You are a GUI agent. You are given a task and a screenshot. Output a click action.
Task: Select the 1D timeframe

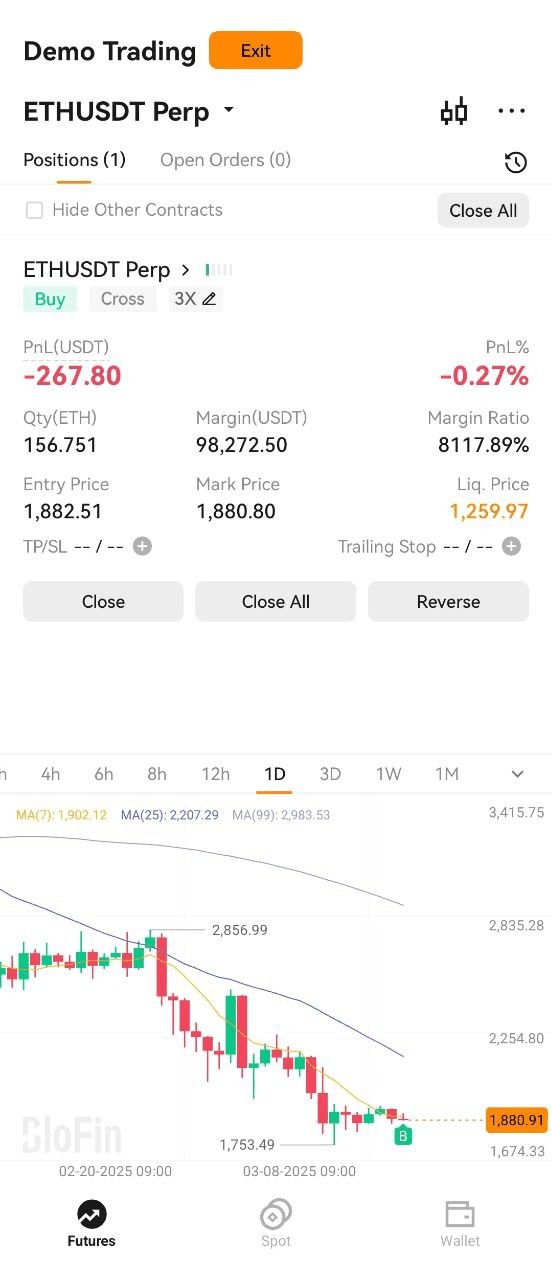click(x=275, y=774)
